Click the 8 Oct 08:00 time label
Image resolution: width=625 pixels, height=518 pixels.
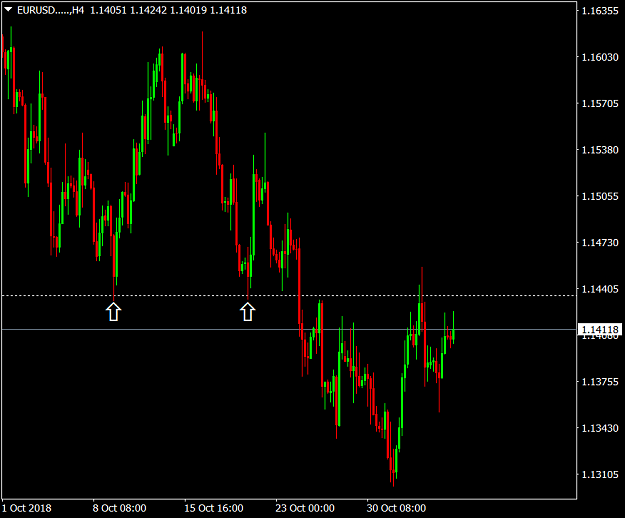(119, 508)
